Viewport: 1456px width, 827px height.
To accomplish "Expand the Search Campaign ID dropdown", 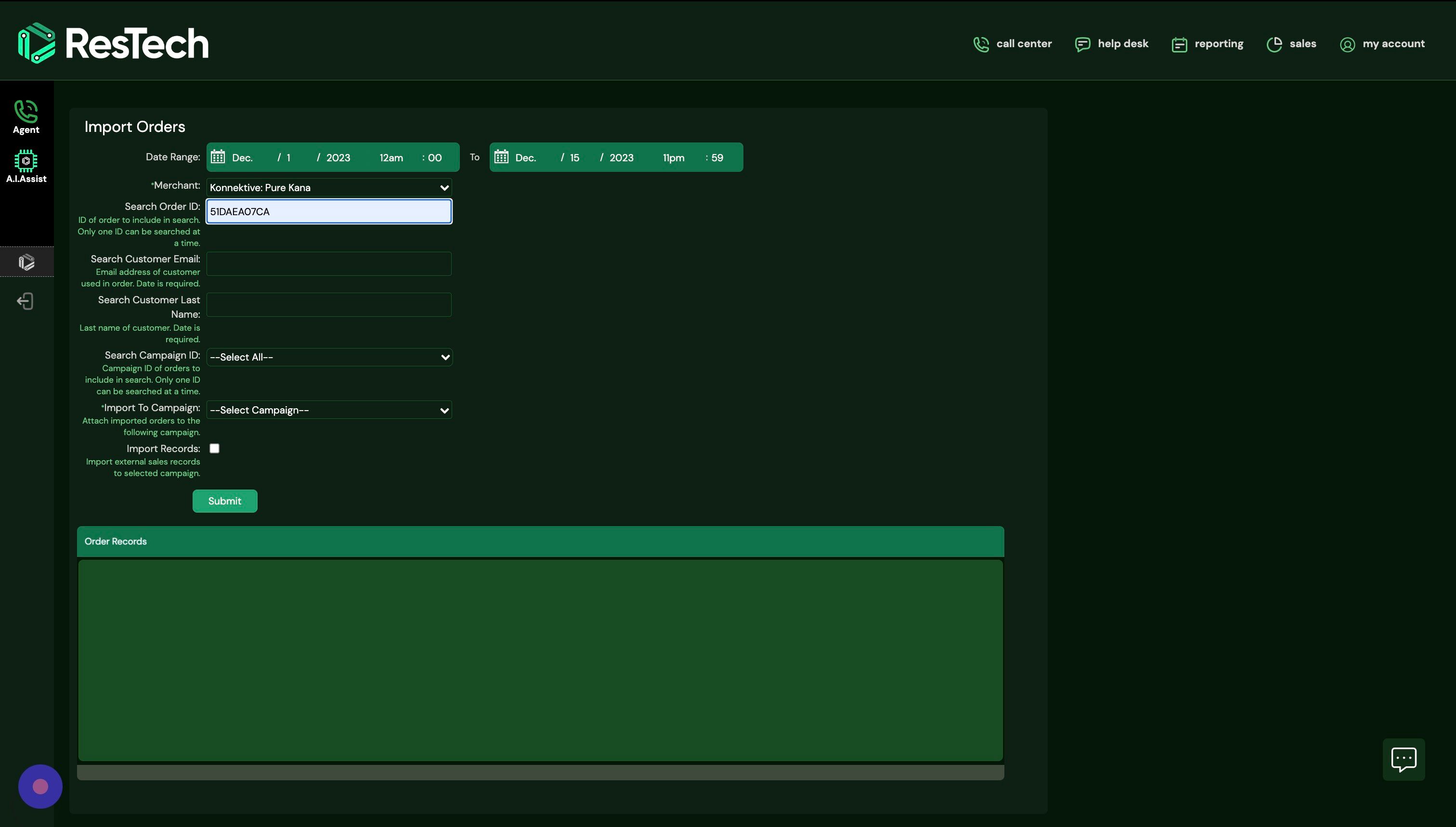I will (x=329, y=357).
